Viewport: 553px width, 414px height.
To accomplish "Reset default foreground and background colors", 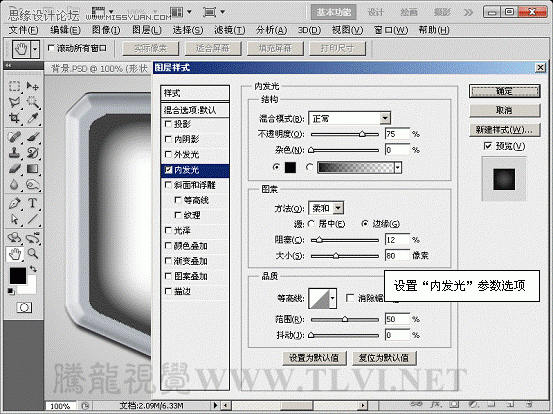I will (x=11, y=291).
